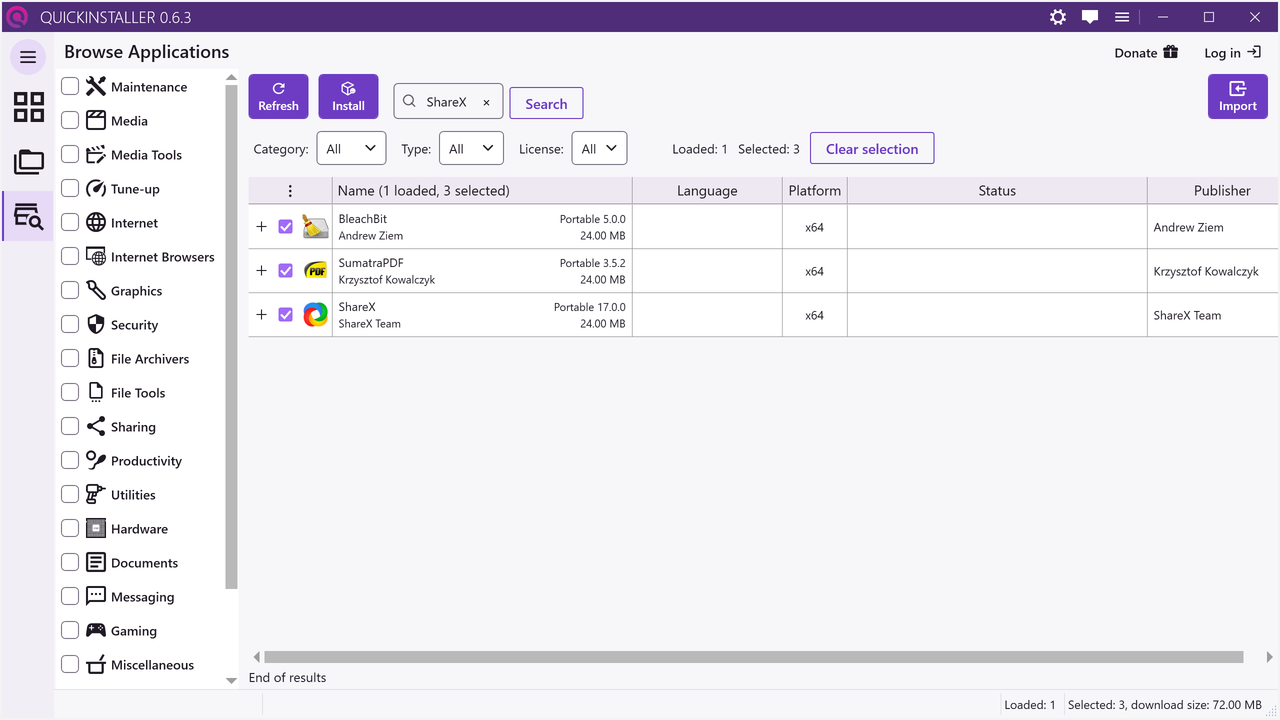Uncheck the ShareX row checkbox
1280x720 pixels.
pos(285,315)
